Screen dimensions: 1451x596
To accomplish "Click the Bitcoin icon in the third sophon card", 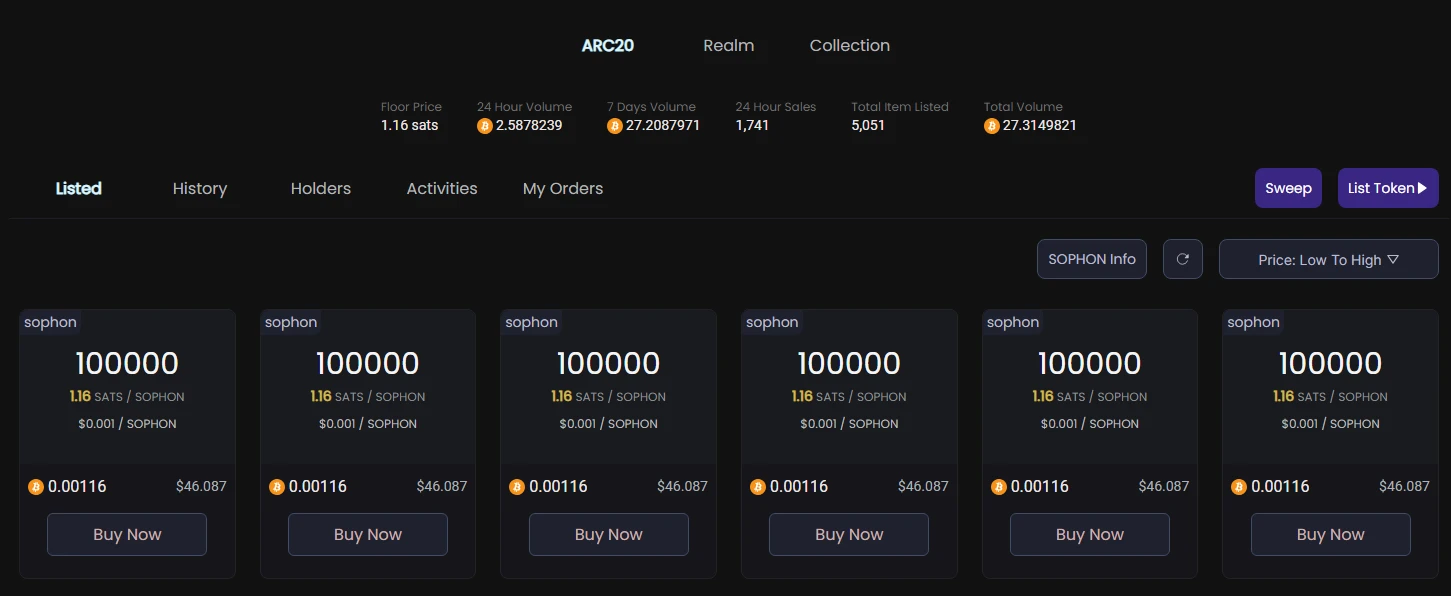I will [517, 487].
